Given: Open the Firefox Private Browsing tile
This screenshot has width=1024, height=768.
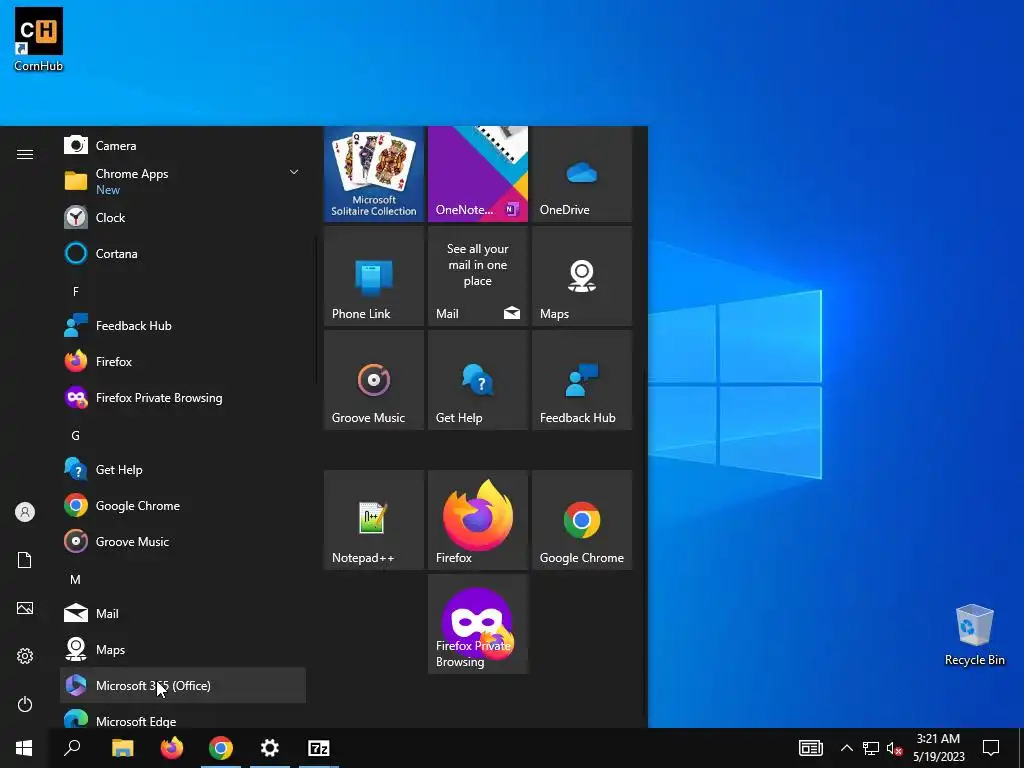Looking at the screenshot, I should point(477,624).
